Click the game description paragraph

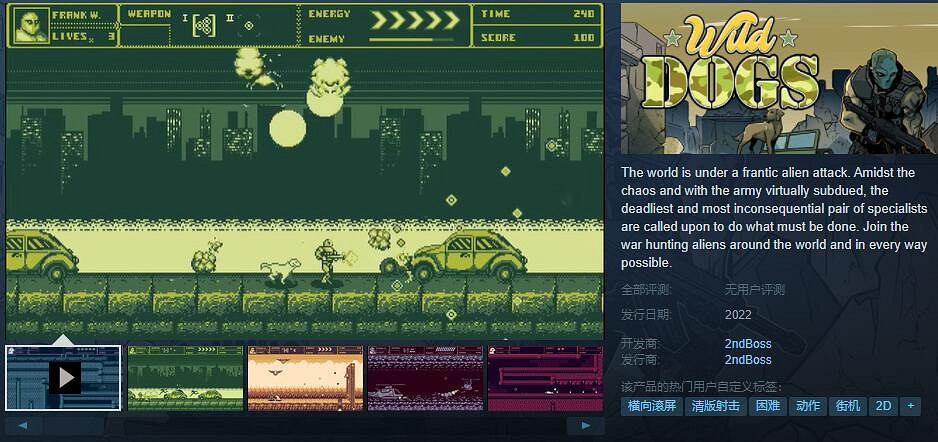click(774, 217)
